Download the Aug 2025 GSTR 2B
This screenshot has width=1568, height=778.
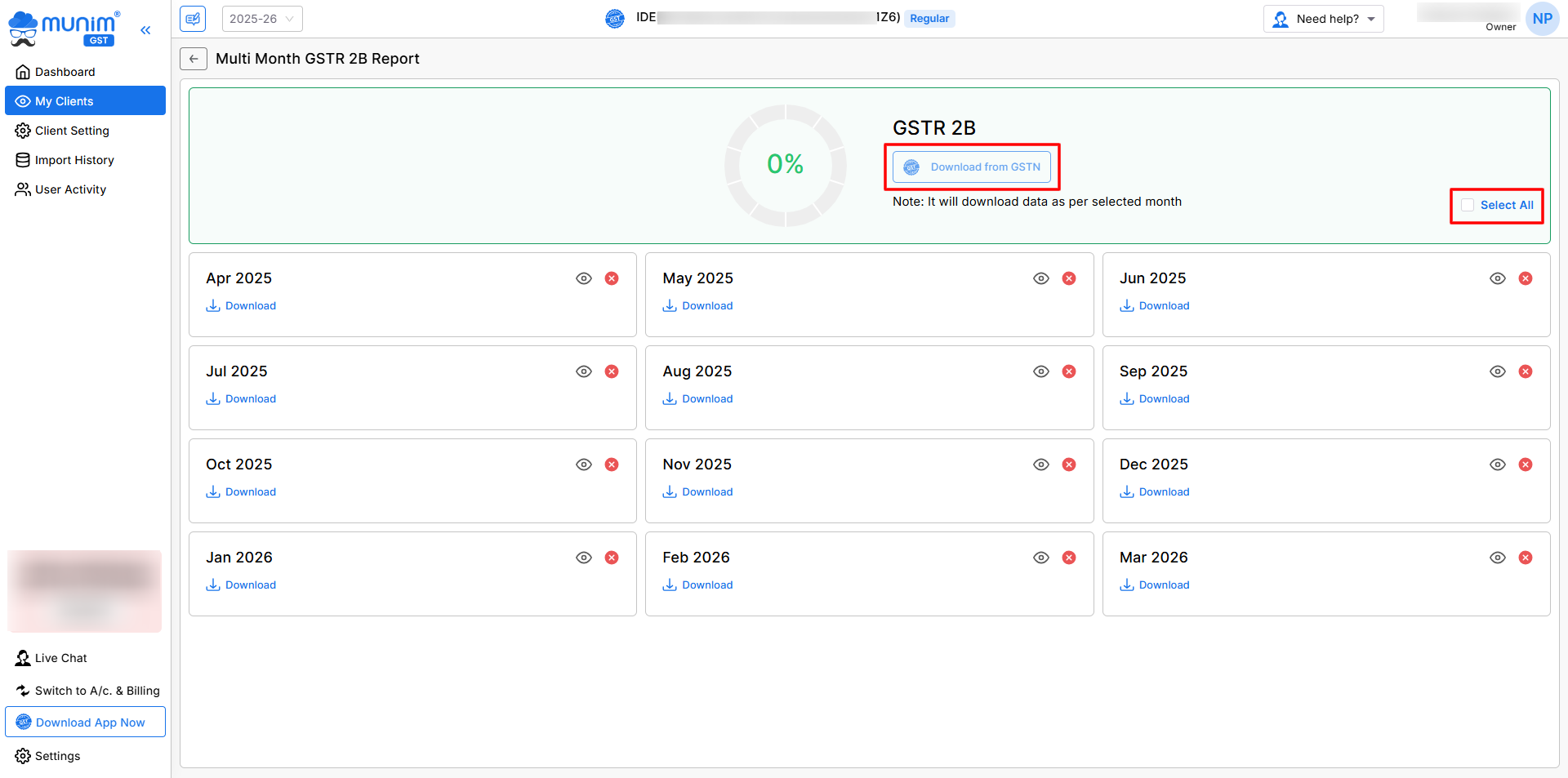(698, 399)
